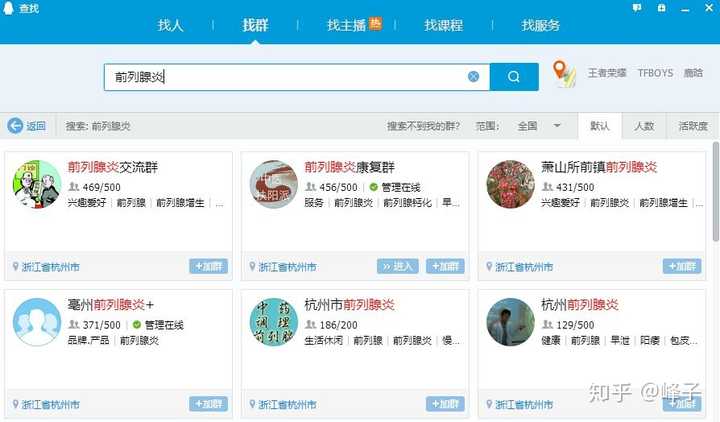720x422 pixels.
Task: Open the 前列腺炎交流群 group title
Action: (112, 167)
